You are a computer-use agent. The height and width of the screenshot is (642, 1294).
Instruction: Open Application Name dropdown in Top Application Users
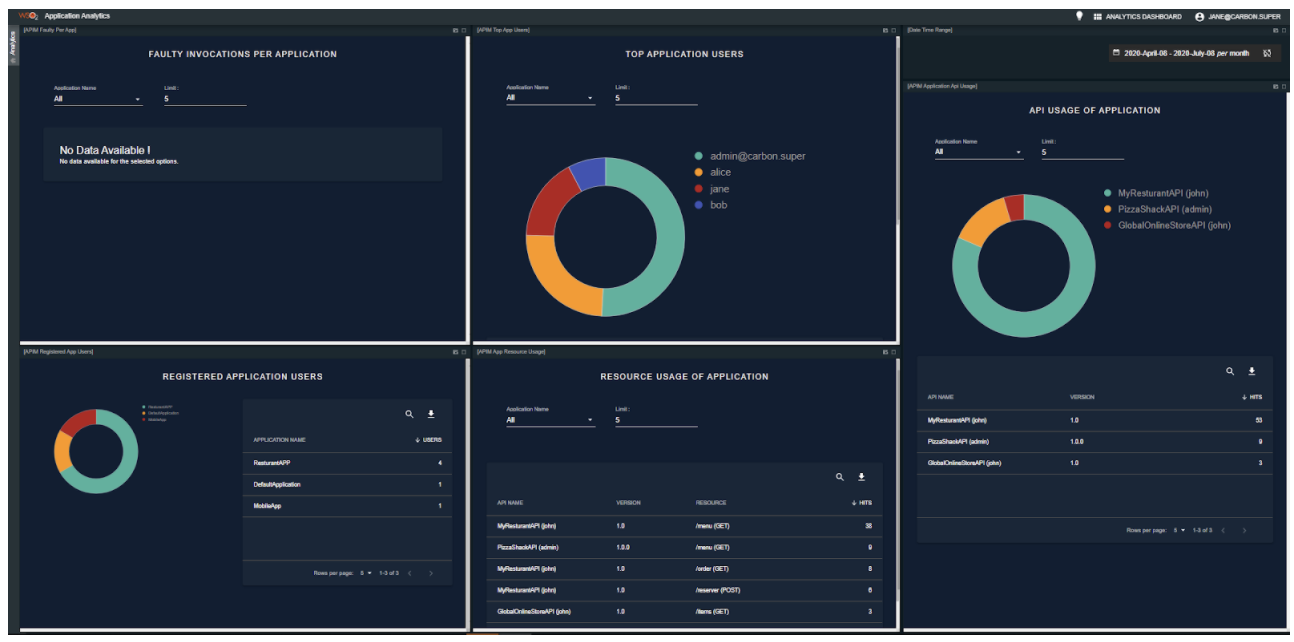[x=550, y=98]
